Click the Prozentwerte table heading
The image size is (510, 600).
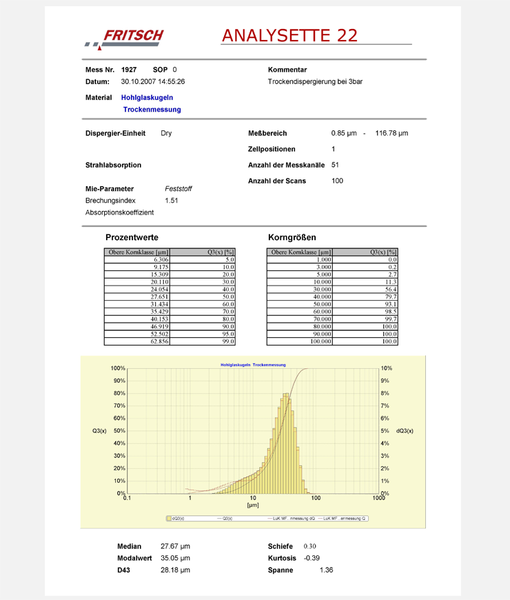tap(132, 237)
